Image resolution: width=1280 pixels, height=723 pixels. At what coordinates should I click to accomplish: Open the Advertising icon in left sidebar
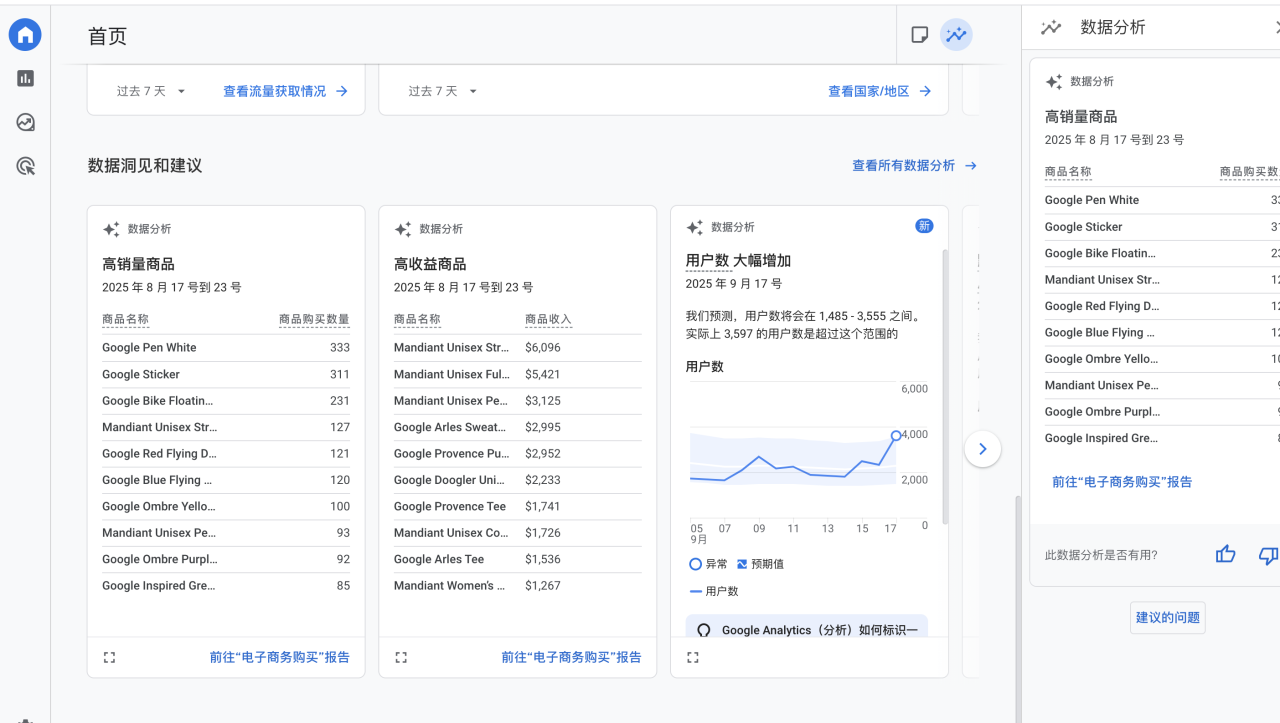click(x=25, y=167)
